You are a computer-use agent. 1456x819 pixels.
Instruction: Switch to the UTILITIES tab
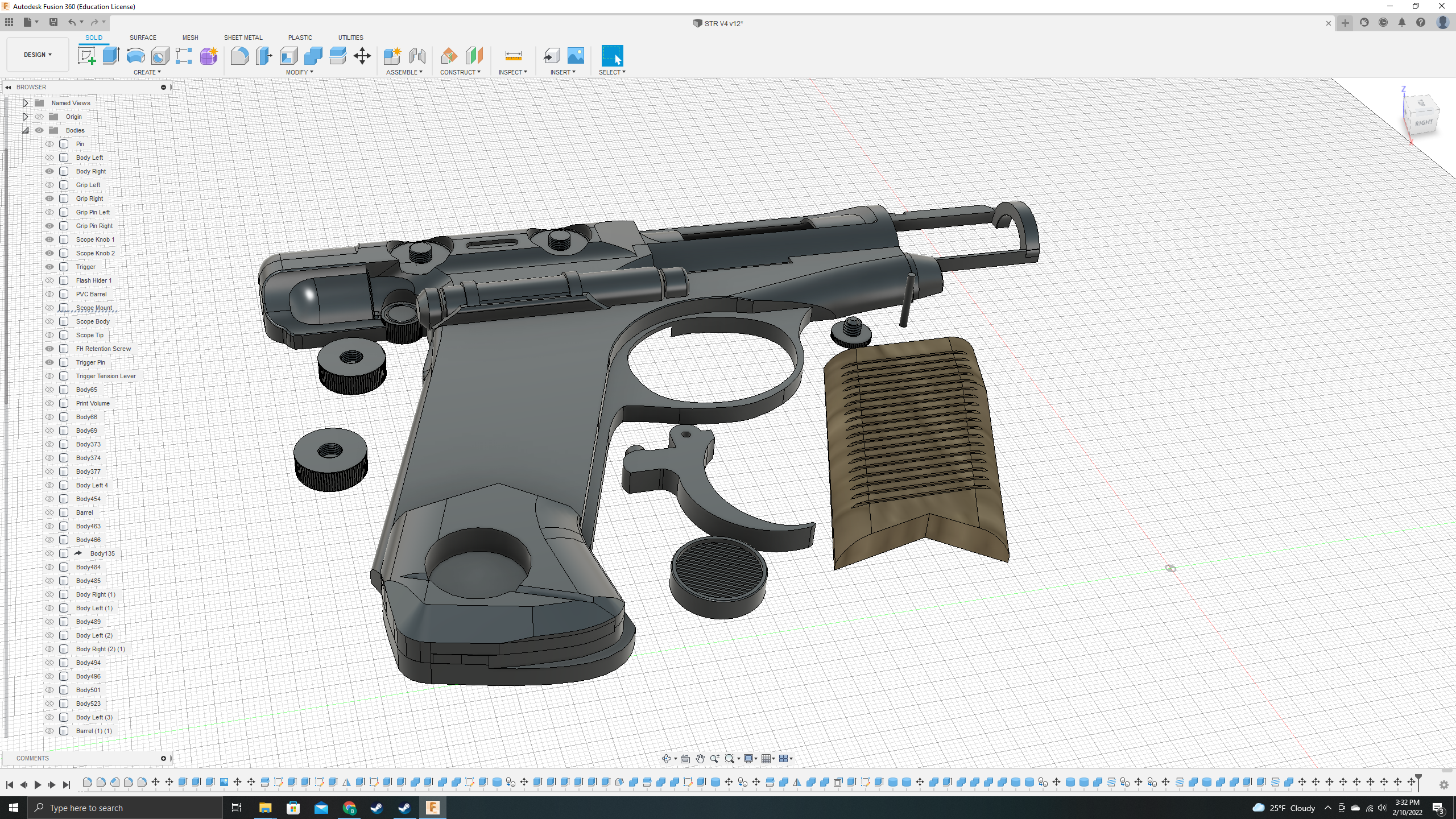(350, 38)
